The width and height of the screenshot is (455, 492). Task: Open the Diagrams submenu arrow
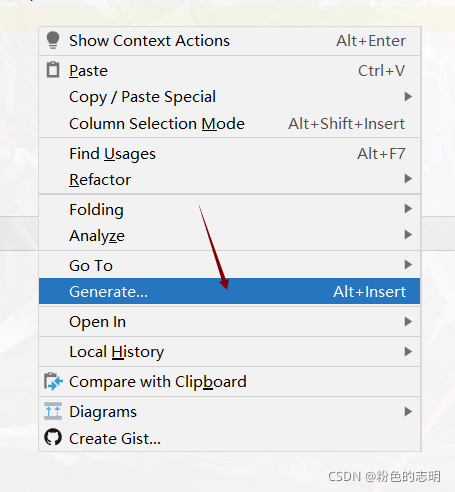[x=408, y=411]
